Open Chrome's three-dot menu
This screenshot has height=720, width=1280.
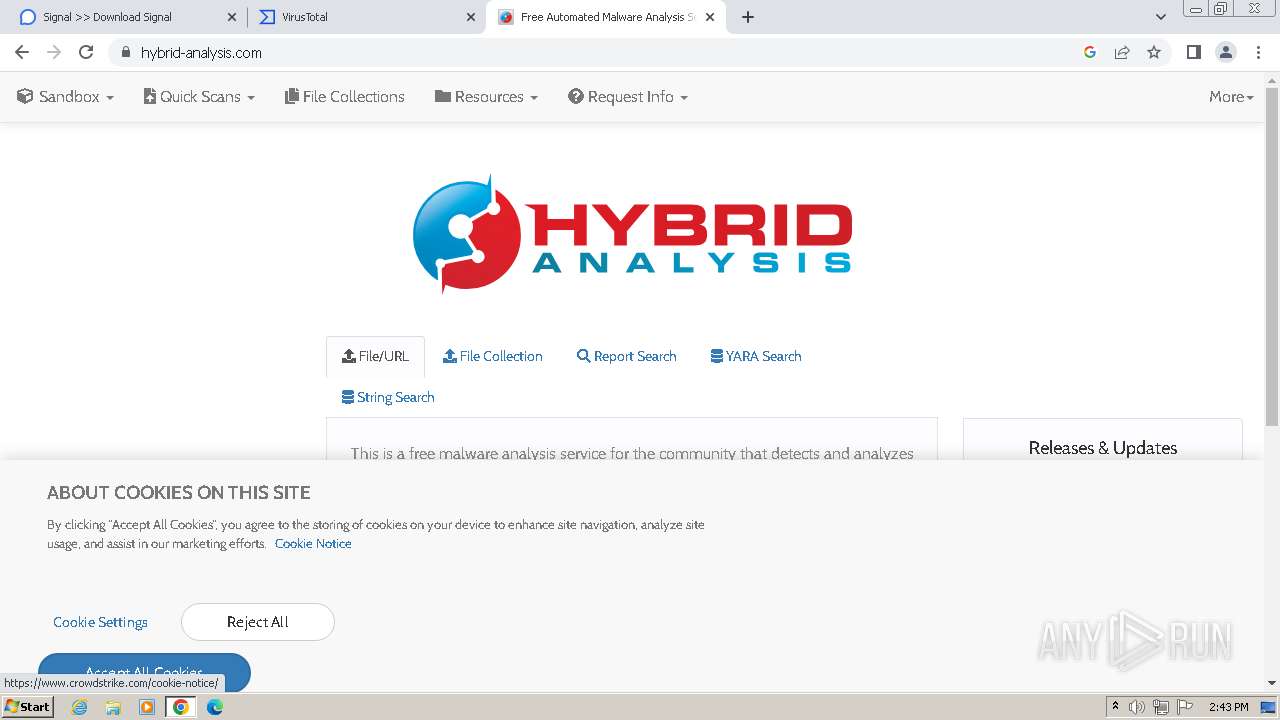coord(1259,52)
